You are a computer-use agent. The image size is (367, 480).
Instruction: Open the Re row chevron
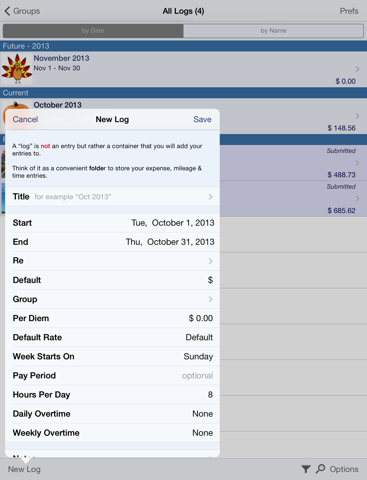tap(210, 261)
